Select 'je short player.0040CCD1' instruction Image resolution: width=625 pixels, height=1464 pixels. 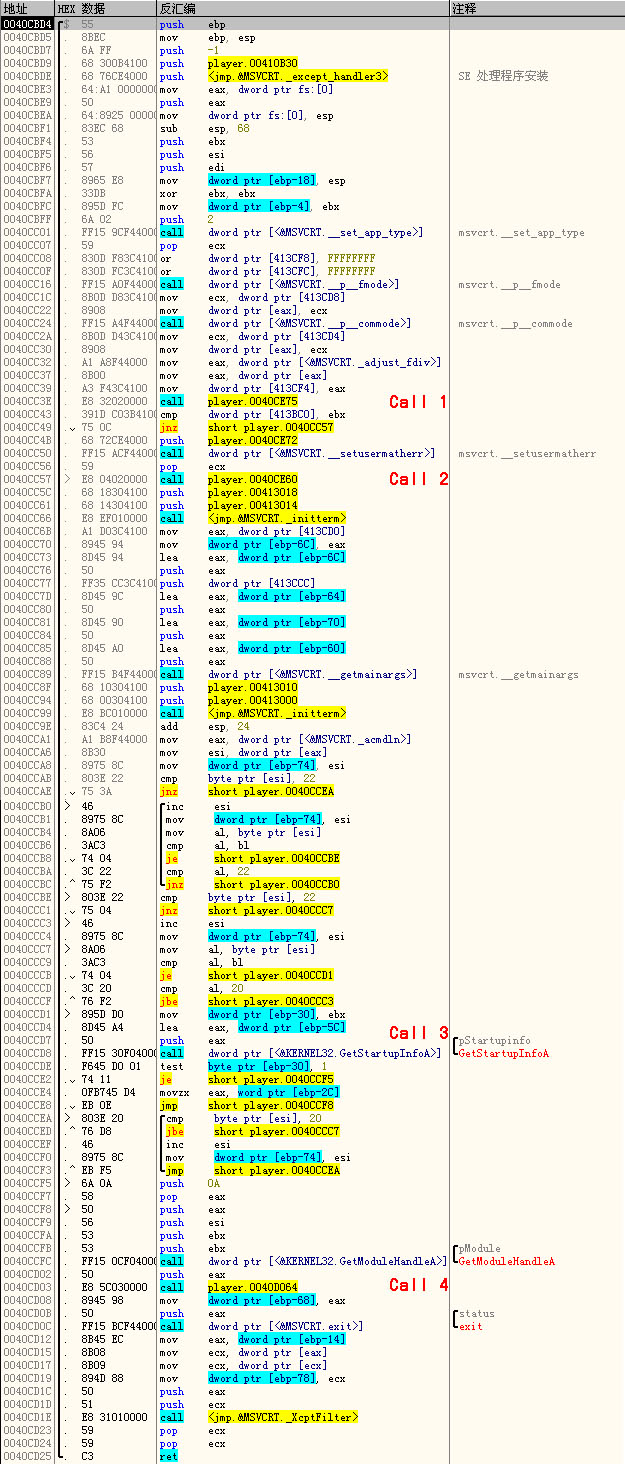coord(247,974)
